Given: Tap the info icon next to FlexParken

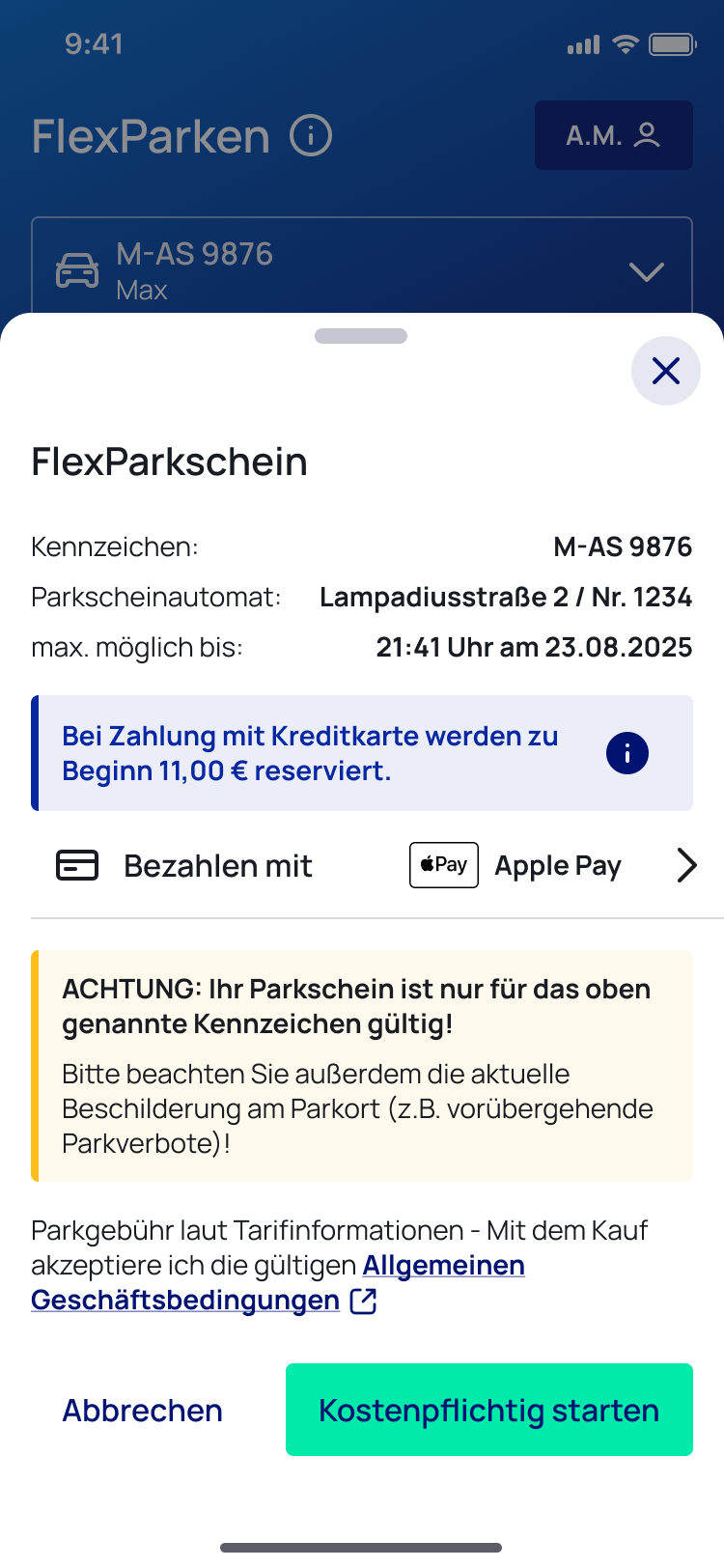Looking at the screenshot, I should coord(311,136).
